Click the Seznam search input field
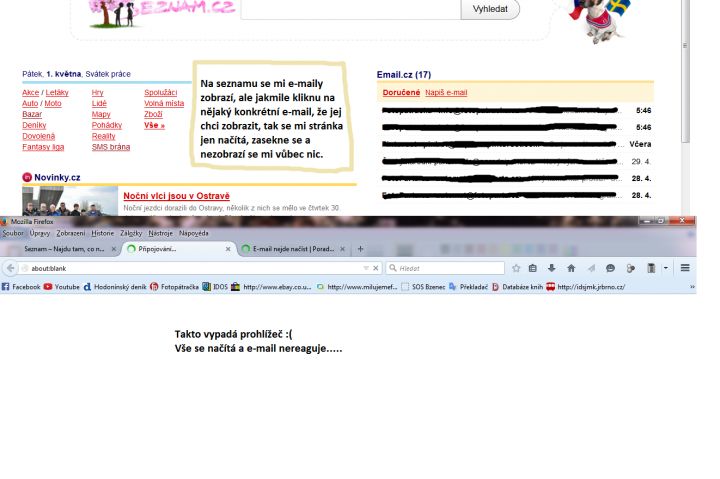The height and width of the screenshot is (479, 720). (x=351, y=9)
